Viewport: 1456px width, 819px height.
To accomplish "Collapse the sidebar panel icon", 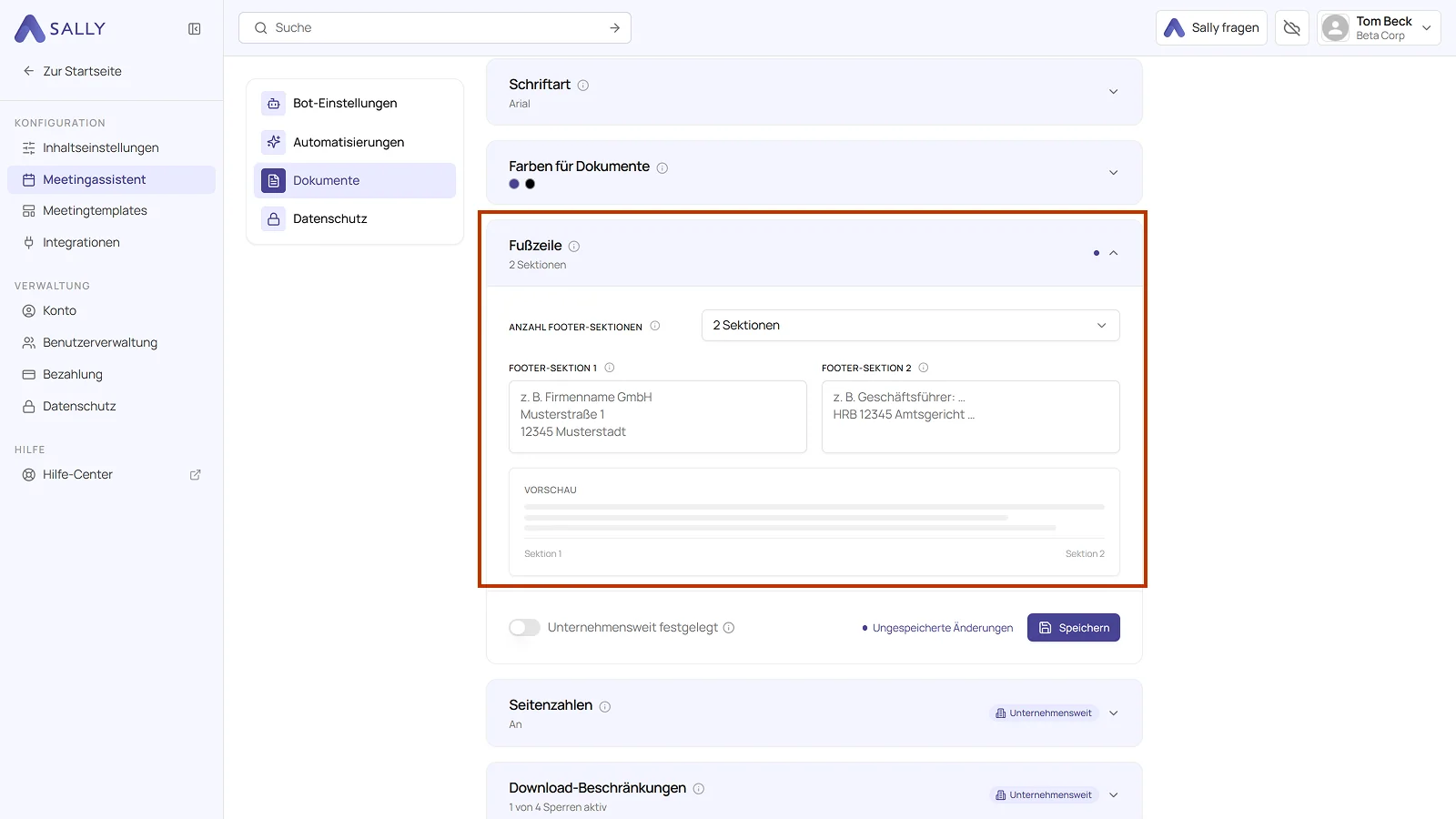I will (194, 29).
